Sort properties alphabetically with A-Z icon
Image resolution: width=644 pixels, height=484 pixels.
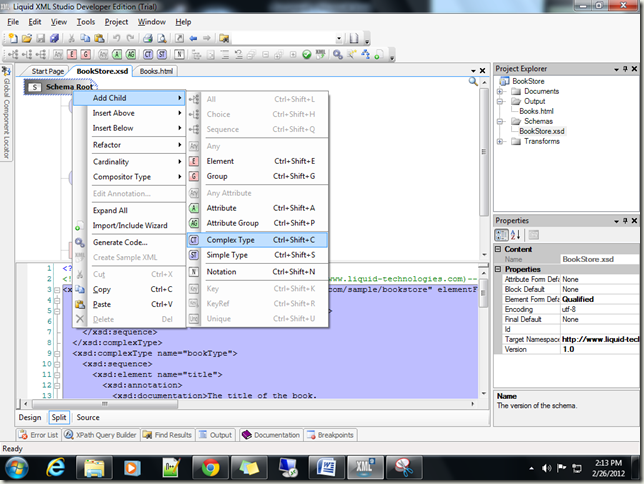point(515,234)
